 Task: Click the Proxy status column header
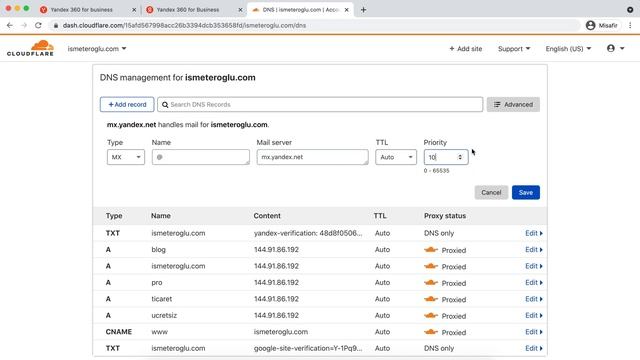pos(444,216)
